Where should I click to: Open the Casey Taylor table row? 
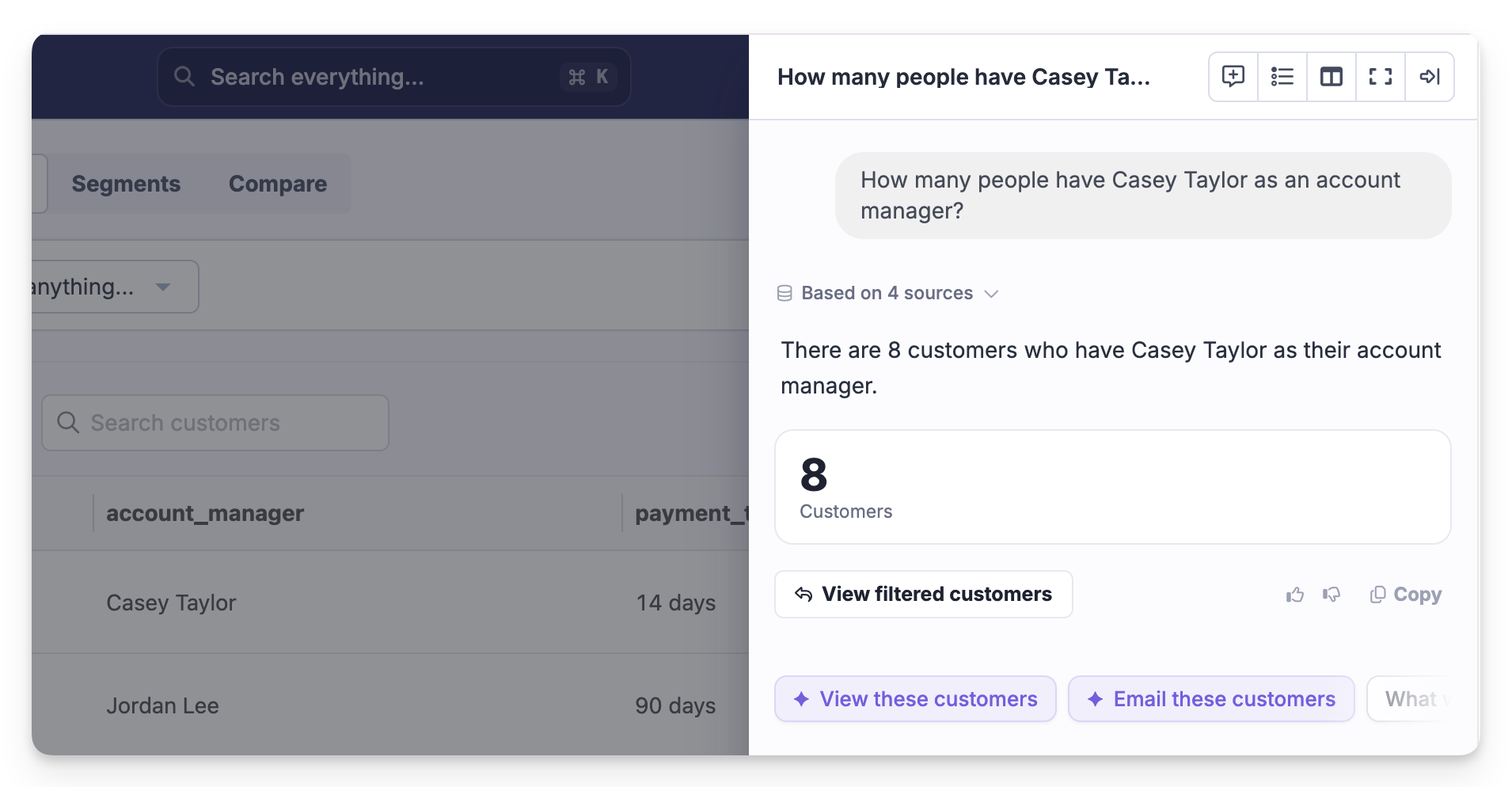(390, 603)
